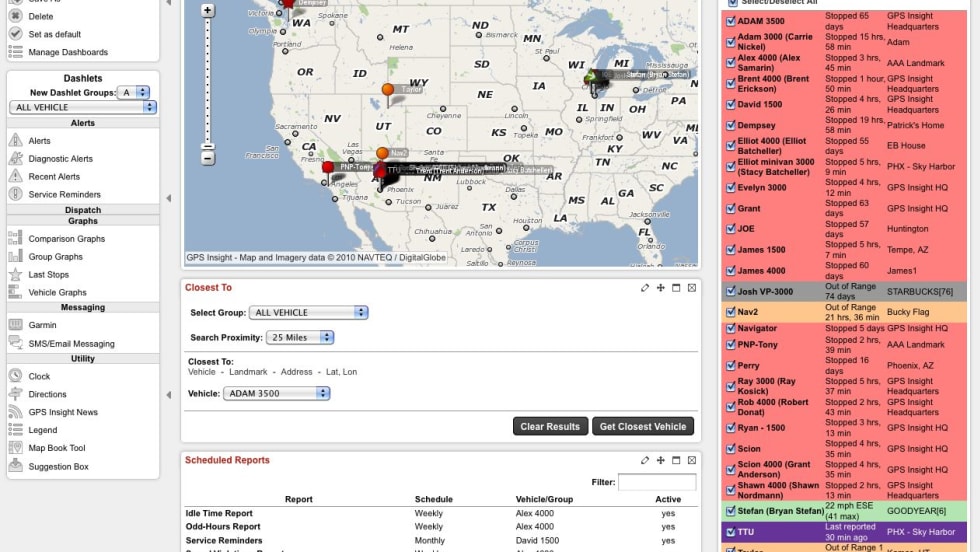This screenshot has height=552, width=980.
Task: Open the Map Book Tool
Action: tap(56, 449)
